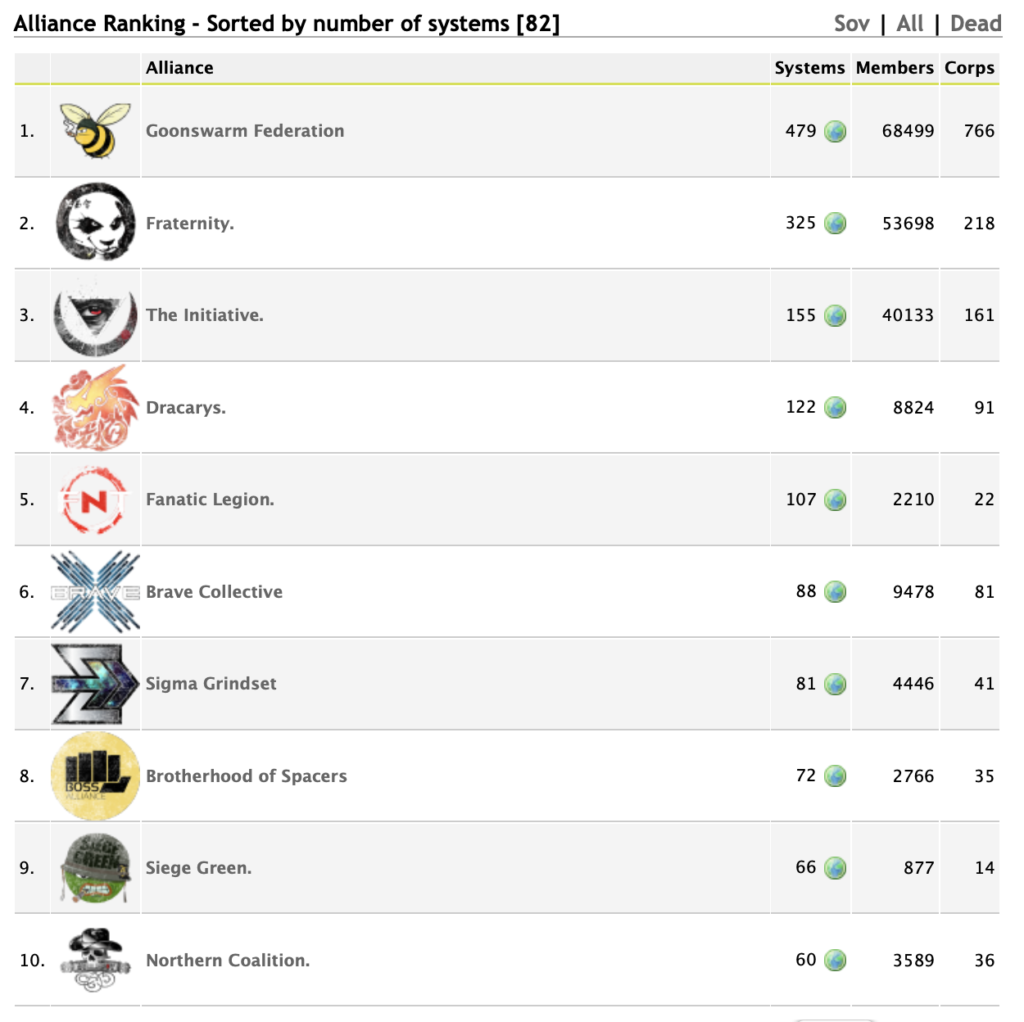Screen dimensions: 1024x1022
Task: Open the Goonswarm Federation alliance link
Action: pos(245,131)
